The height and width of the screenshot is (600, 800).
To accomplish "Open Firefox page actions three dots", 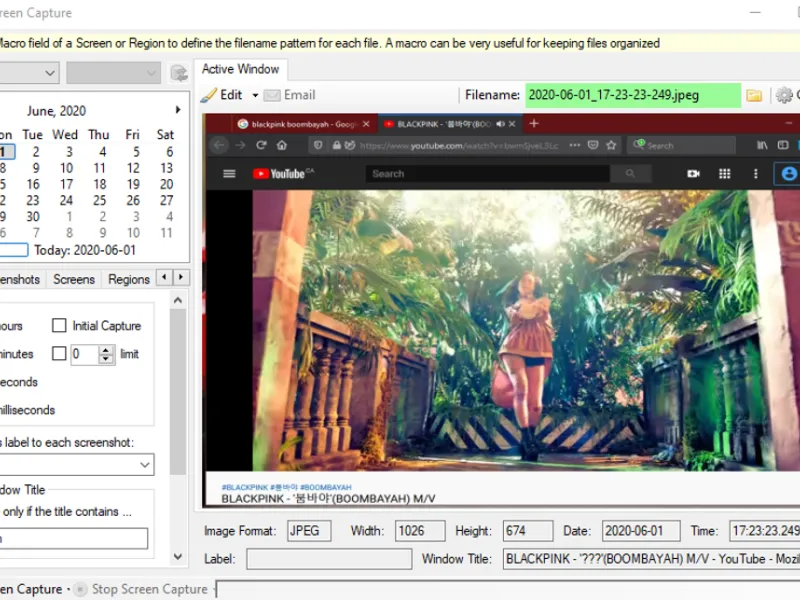I will (574, 145).
